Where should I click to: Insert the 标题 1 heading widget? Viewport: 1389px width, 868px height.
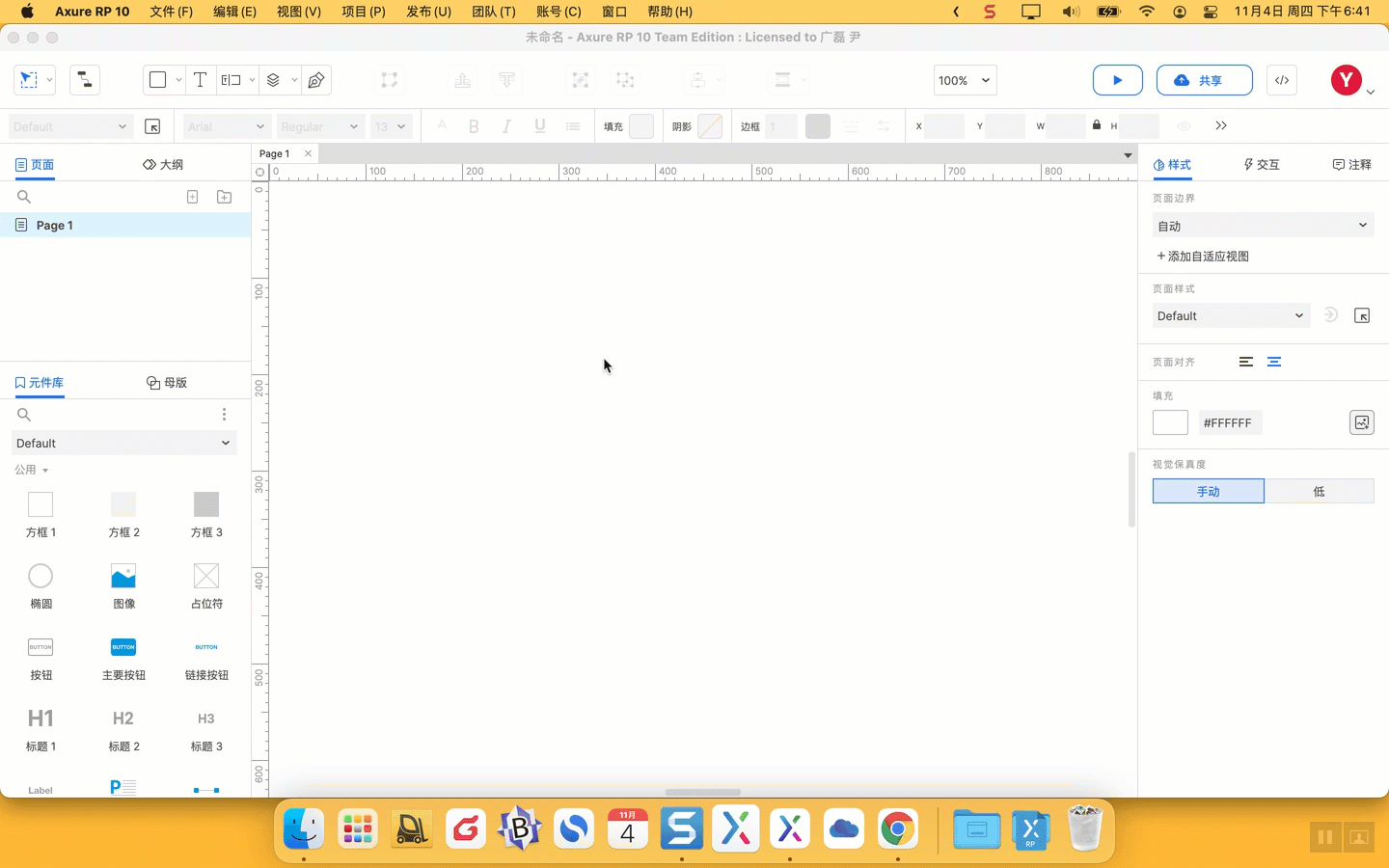[41, 729]
